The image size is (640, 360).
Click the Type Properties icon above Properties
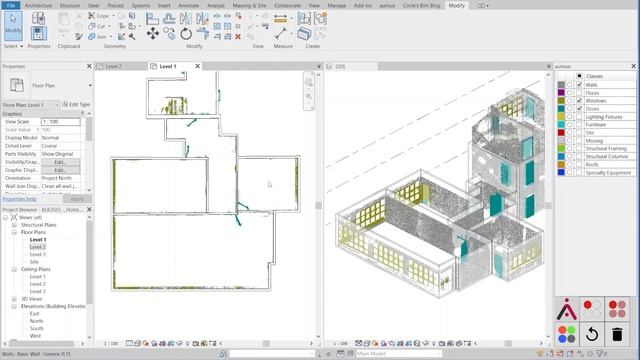(x=38, y=18)
